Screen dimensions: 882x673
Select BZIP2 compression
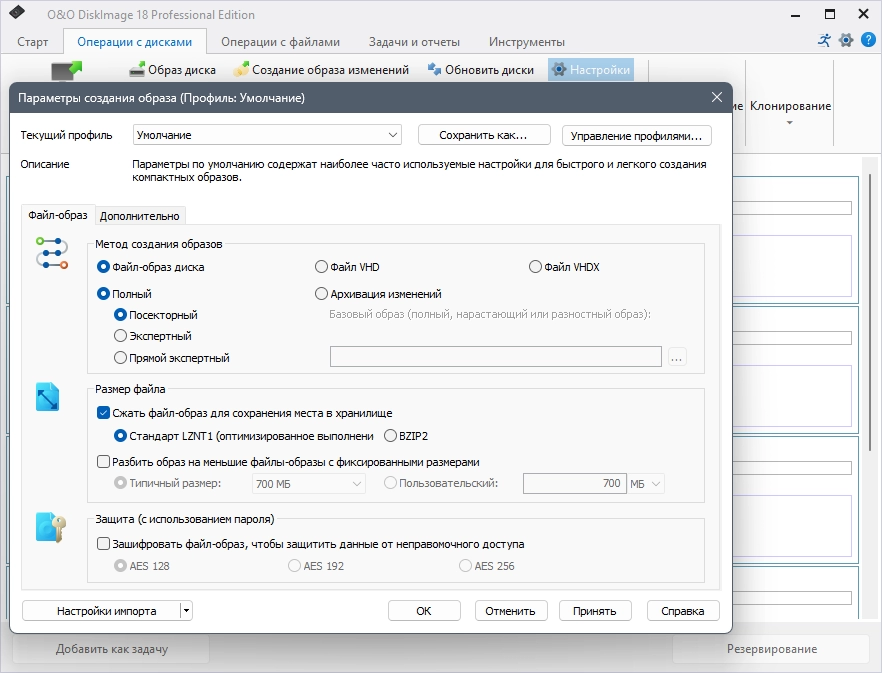(406, 436)
